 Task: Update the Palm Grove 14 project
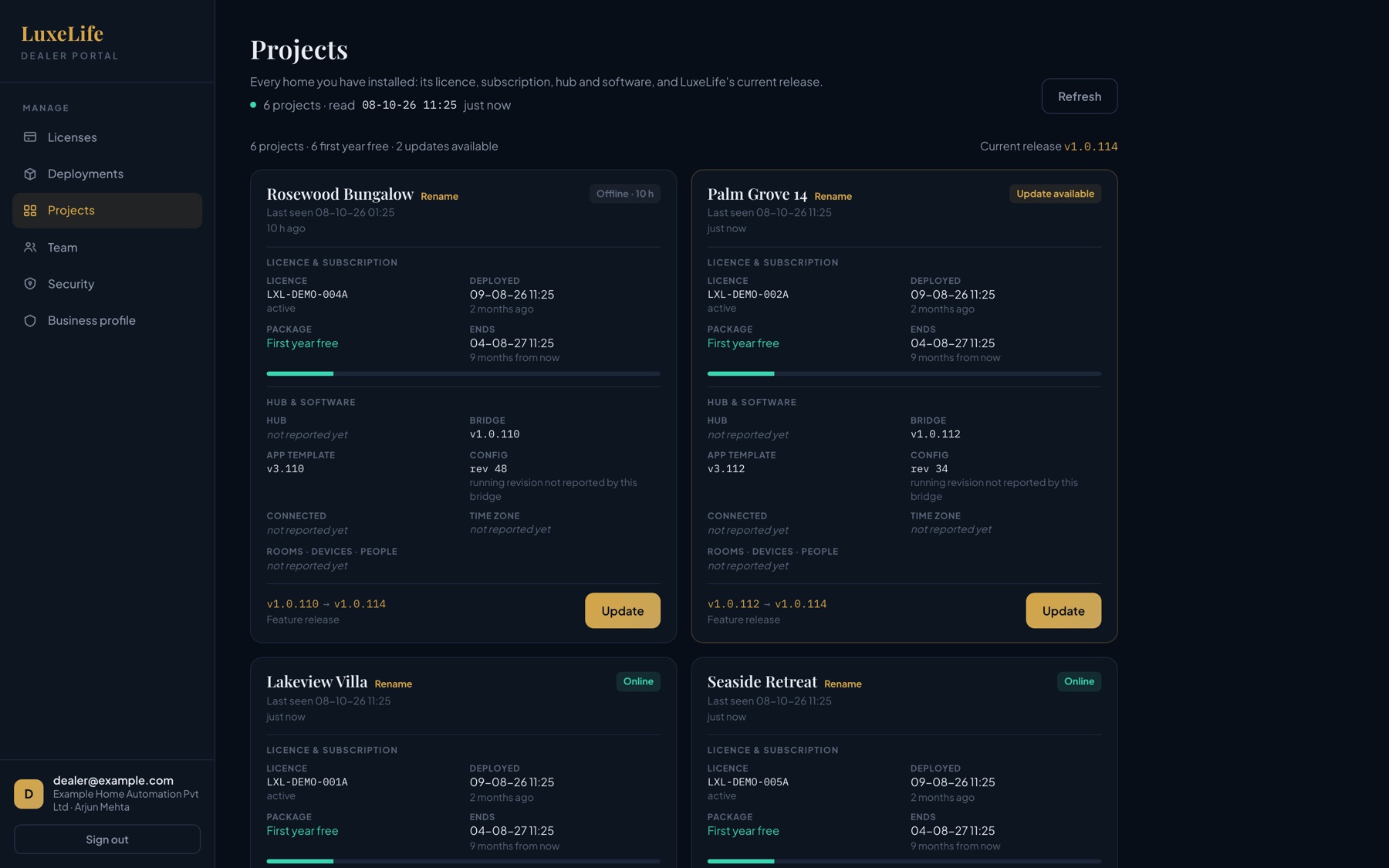(x=1063, y=610)
